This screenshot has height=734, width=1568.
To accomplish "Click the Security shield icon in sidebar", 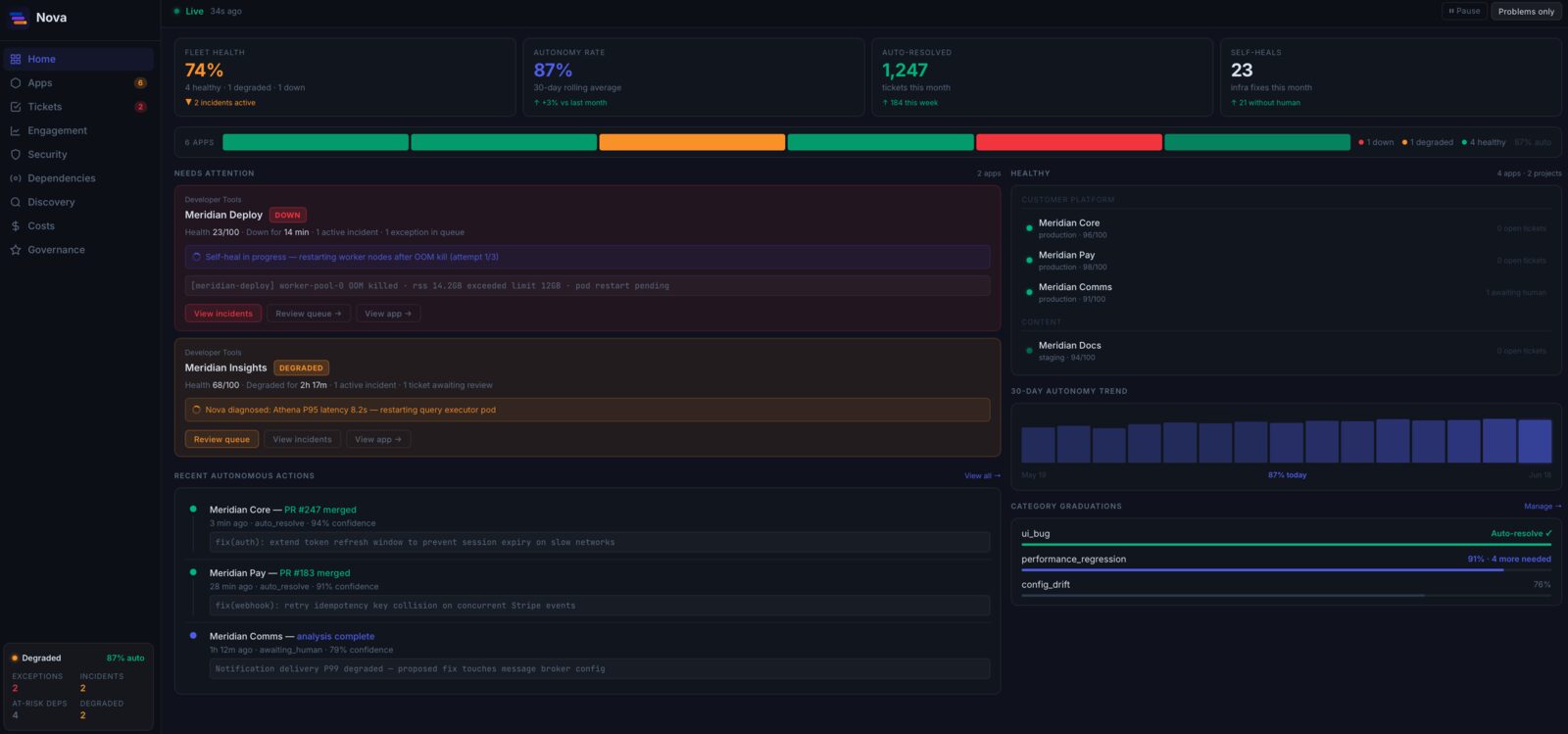I will [16, 155].
